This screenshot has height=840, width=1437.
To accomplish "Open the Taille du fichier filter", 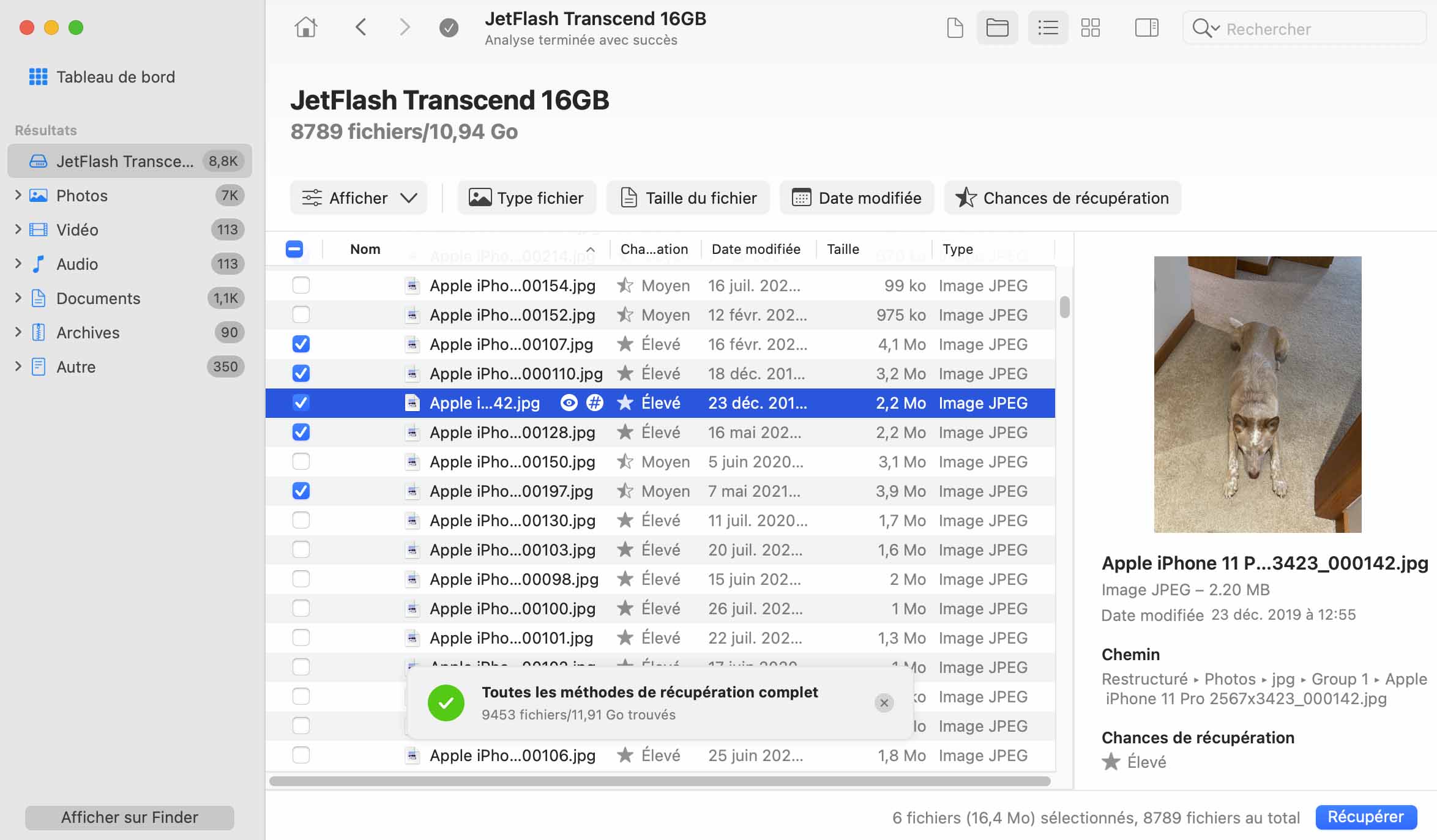I will (x=688, y=198).
